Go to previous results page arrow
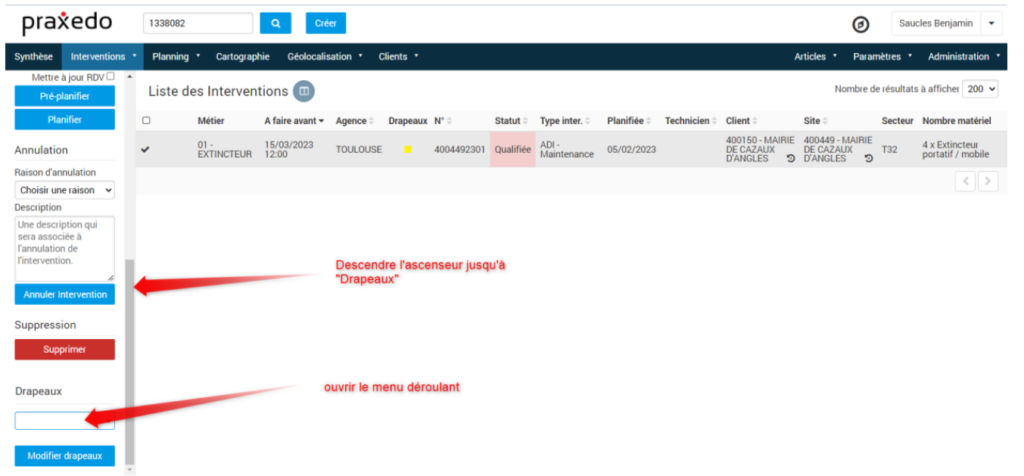 click(966, 181)
